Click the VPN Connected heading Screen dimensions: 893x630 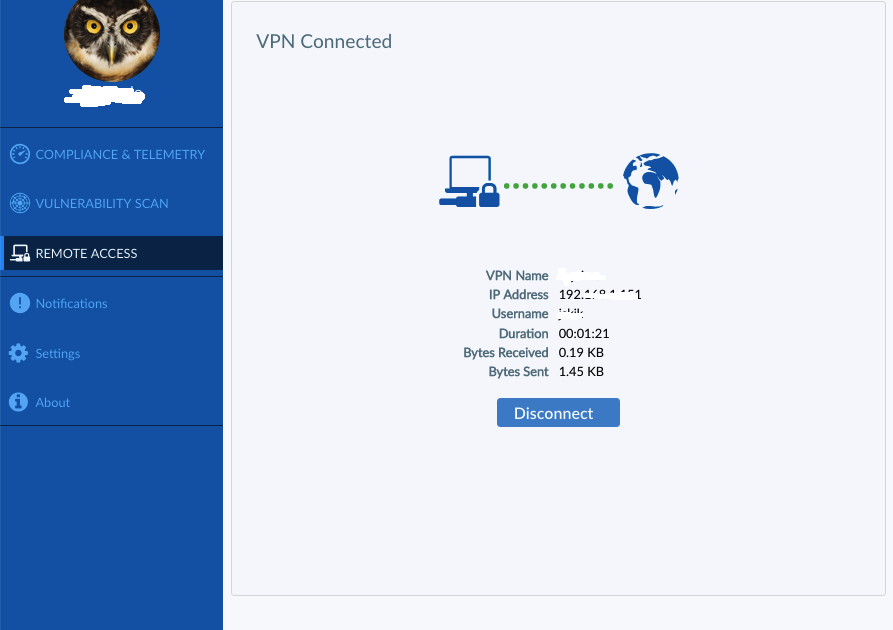pyautogui.click(x=324, y=41)
